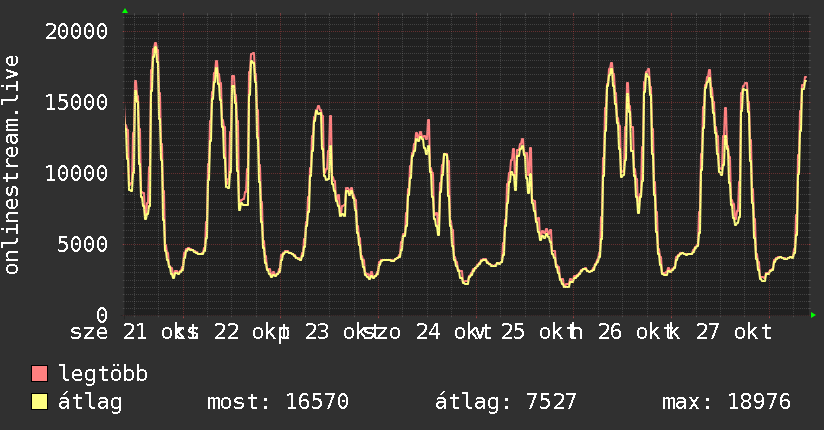Click the 23 okt date label
Viewport: 824px width, 430px height.
coord(342,332)
